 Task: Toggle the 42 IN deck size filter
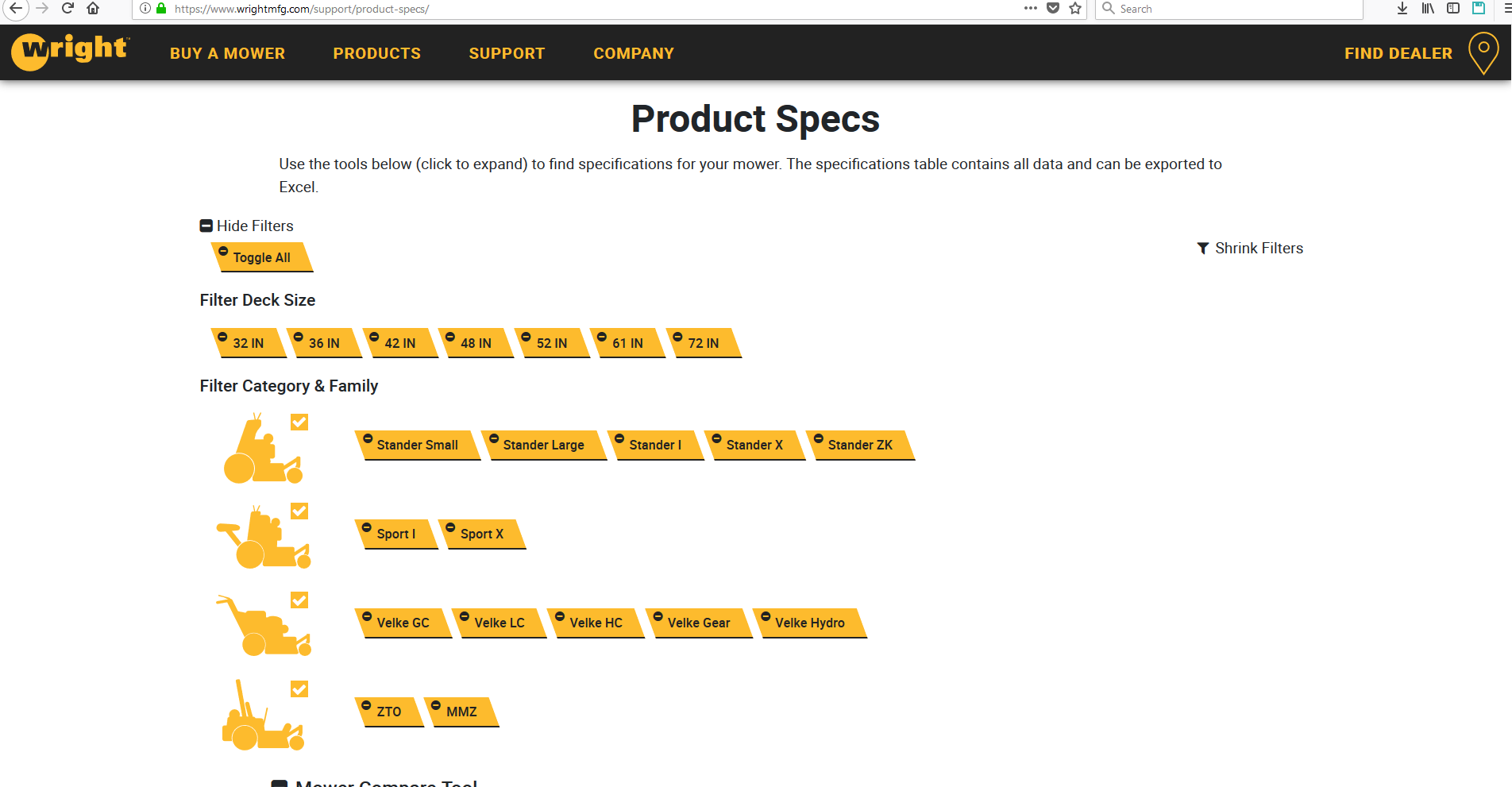pyautogui.click(x=400, y=343)
